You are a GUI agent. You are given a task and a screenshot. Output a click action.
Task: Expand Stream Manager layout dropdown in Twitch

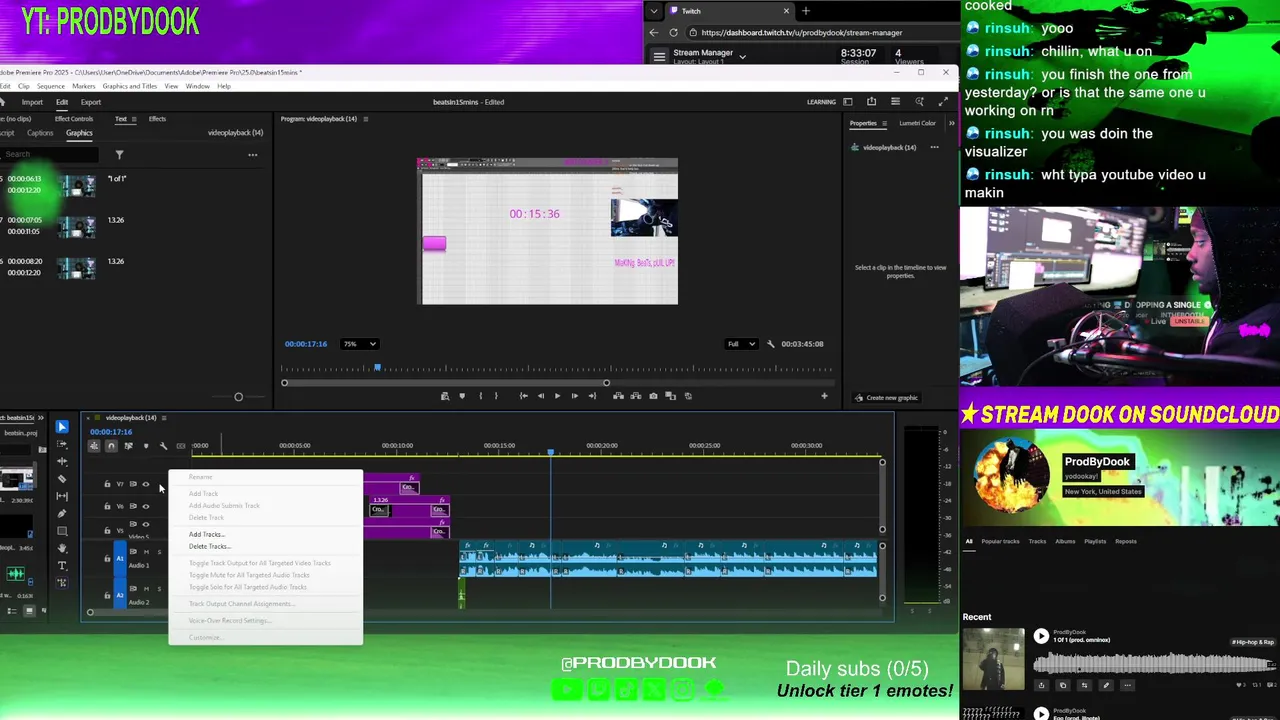(x=742, y=57)
